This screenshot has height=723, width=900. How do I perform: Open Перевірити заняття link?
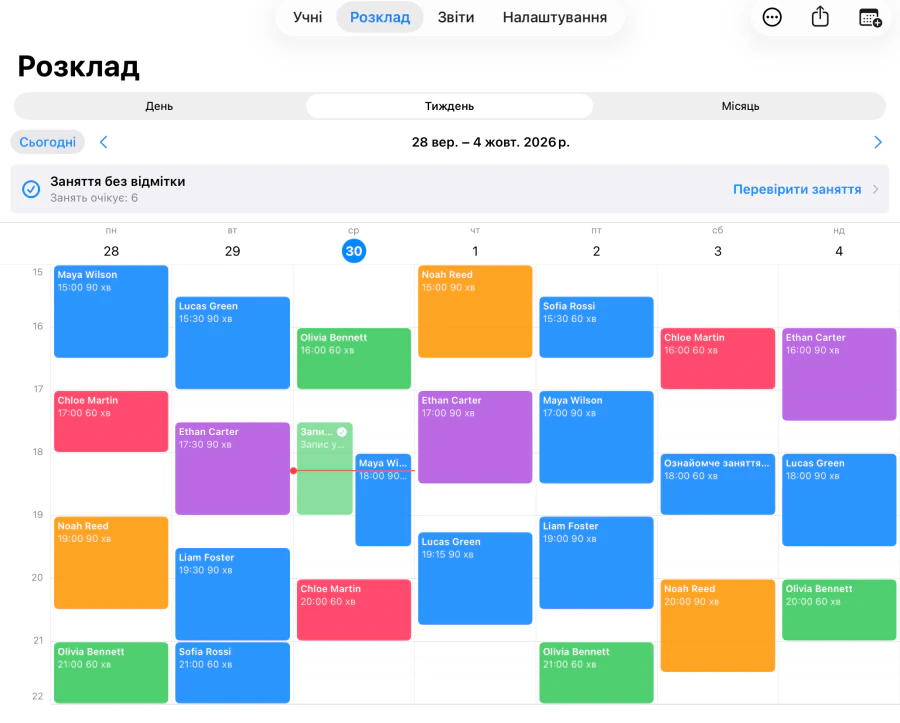797,189
